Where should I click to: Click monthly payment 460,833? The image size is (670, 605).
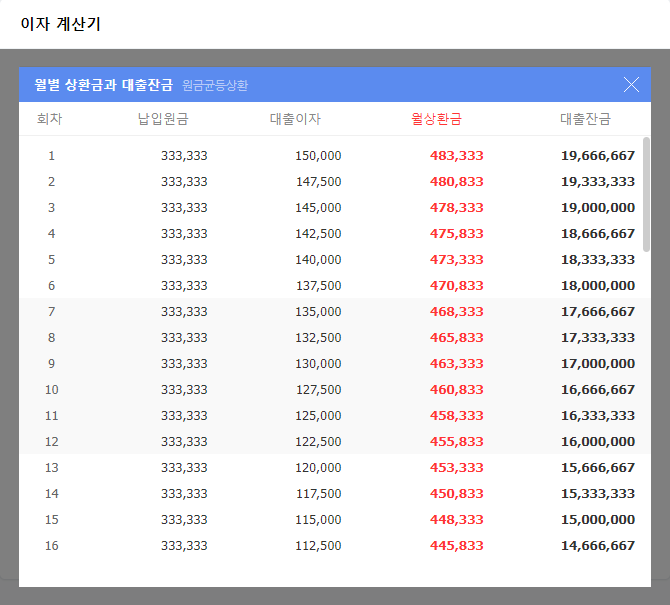(x=456, y=390)
